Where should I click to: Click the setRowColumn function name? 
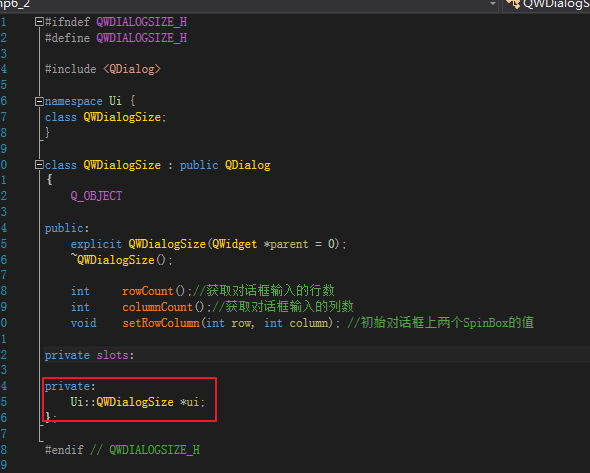tap(161, 323)
